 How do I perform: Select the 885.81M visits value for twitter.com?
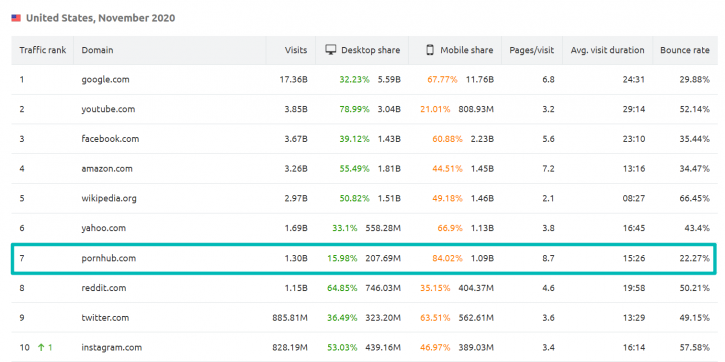[290, 318]
